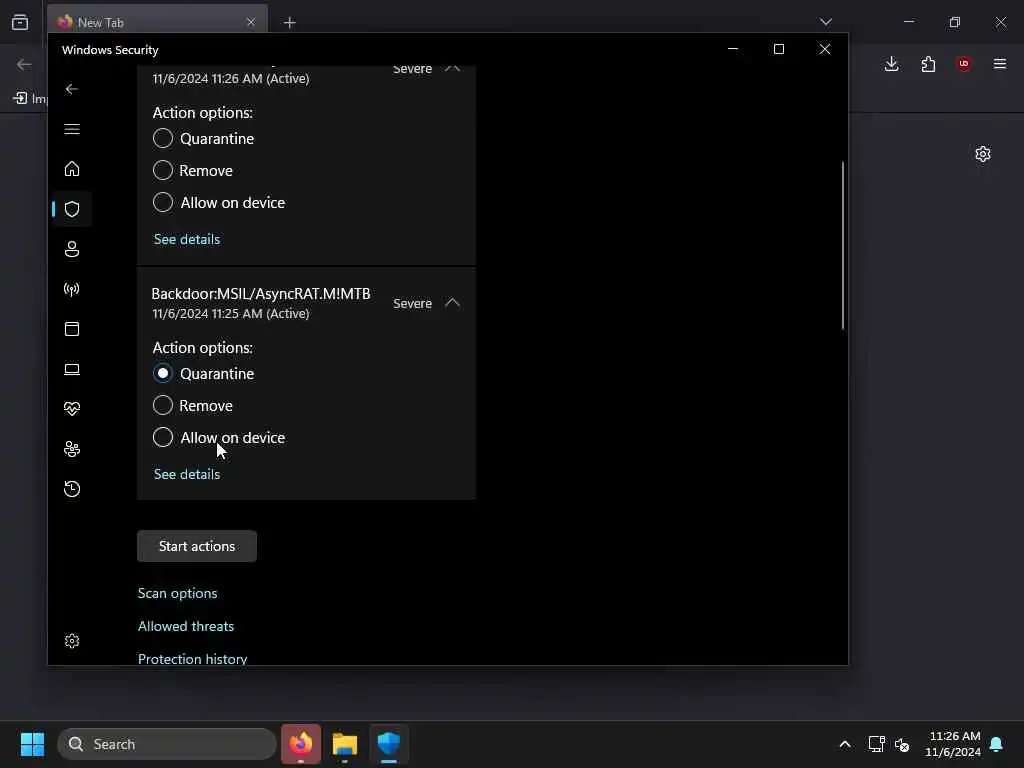Go back in Windows Security
Image resolution: width=1024 pixels, height=768 pixels.
click(72, 89)
